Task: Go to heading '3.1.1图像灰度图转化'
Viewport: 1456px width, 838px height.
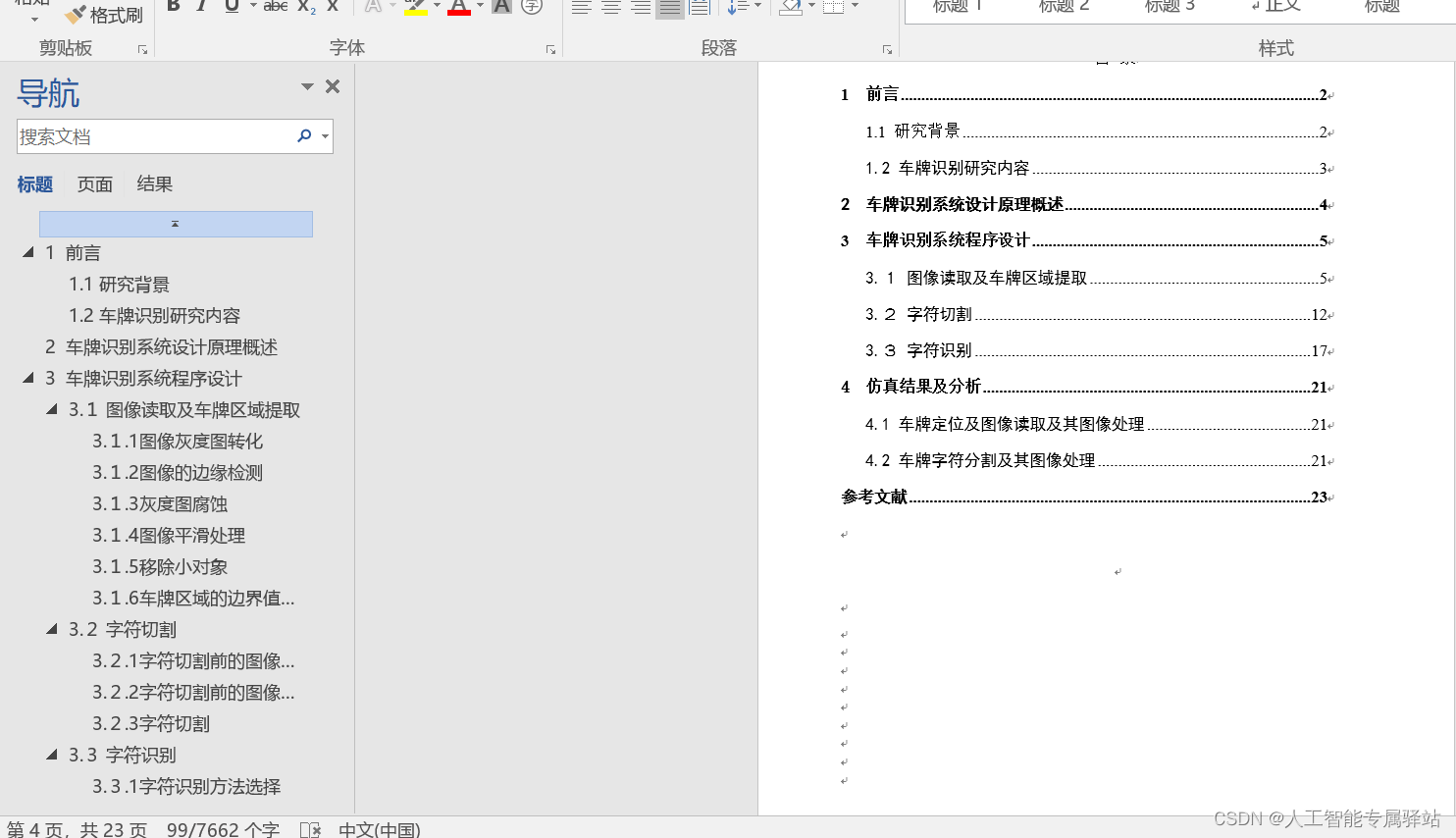Action: (178, 441)
